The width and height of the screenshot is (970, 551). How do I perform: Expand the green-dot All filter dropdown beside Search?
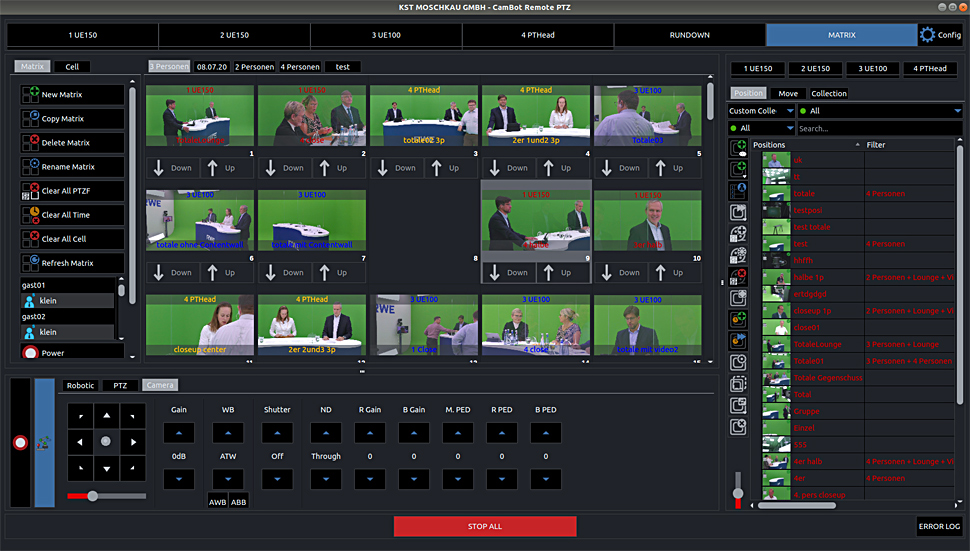(761, 129)
